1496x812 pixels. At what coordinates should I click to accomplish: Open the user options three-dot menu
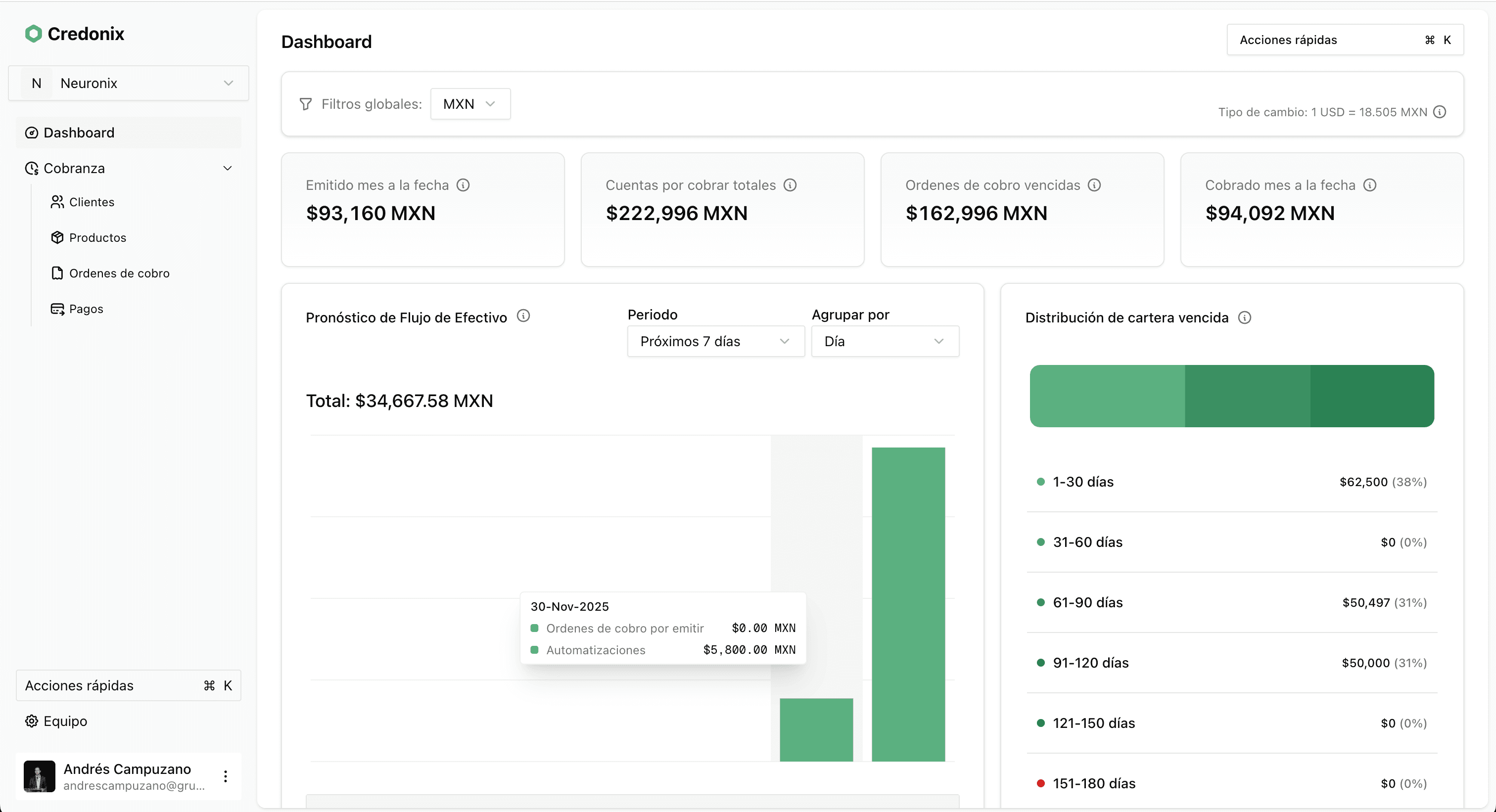(225, 776)
